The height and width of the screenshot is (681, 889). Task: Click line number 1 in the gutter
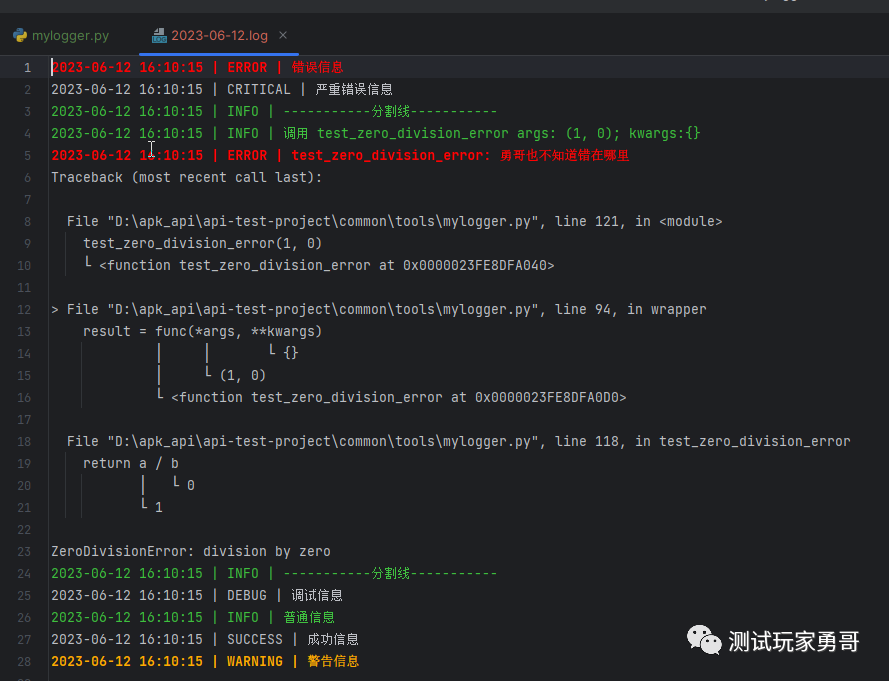click(x=27, y=68)
